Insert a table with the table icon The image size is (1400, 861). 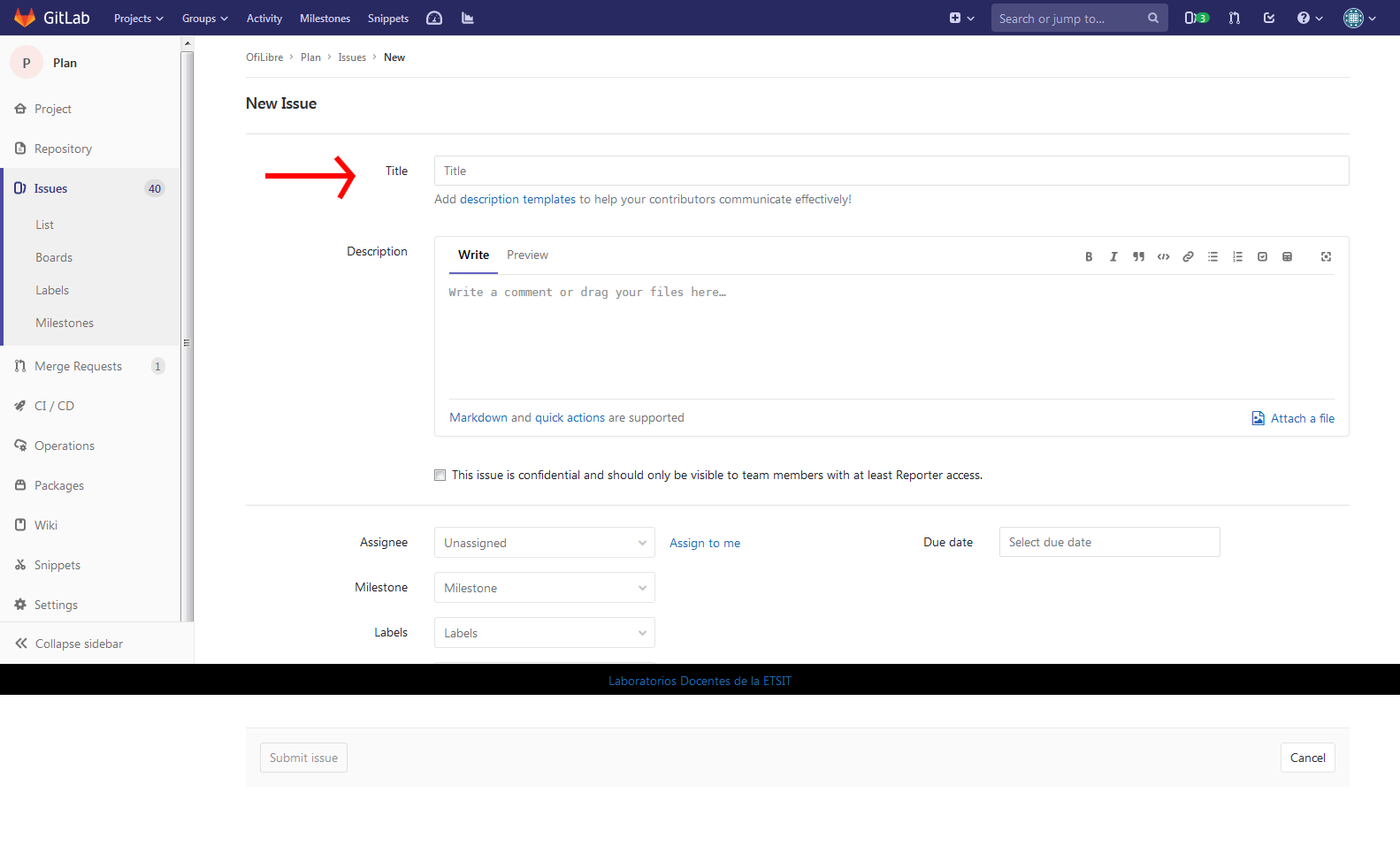1287,257
